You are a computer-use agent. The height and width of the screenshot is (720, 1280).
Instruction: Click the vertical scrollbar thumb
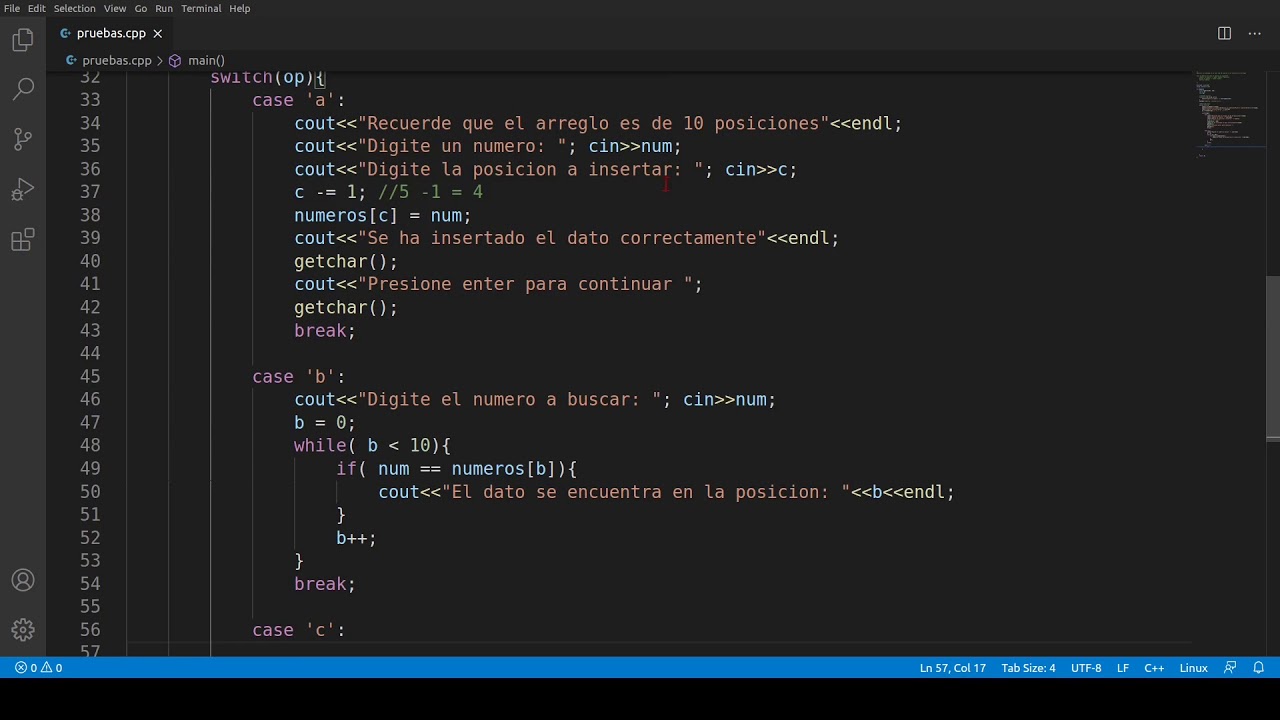[1273, 358]
